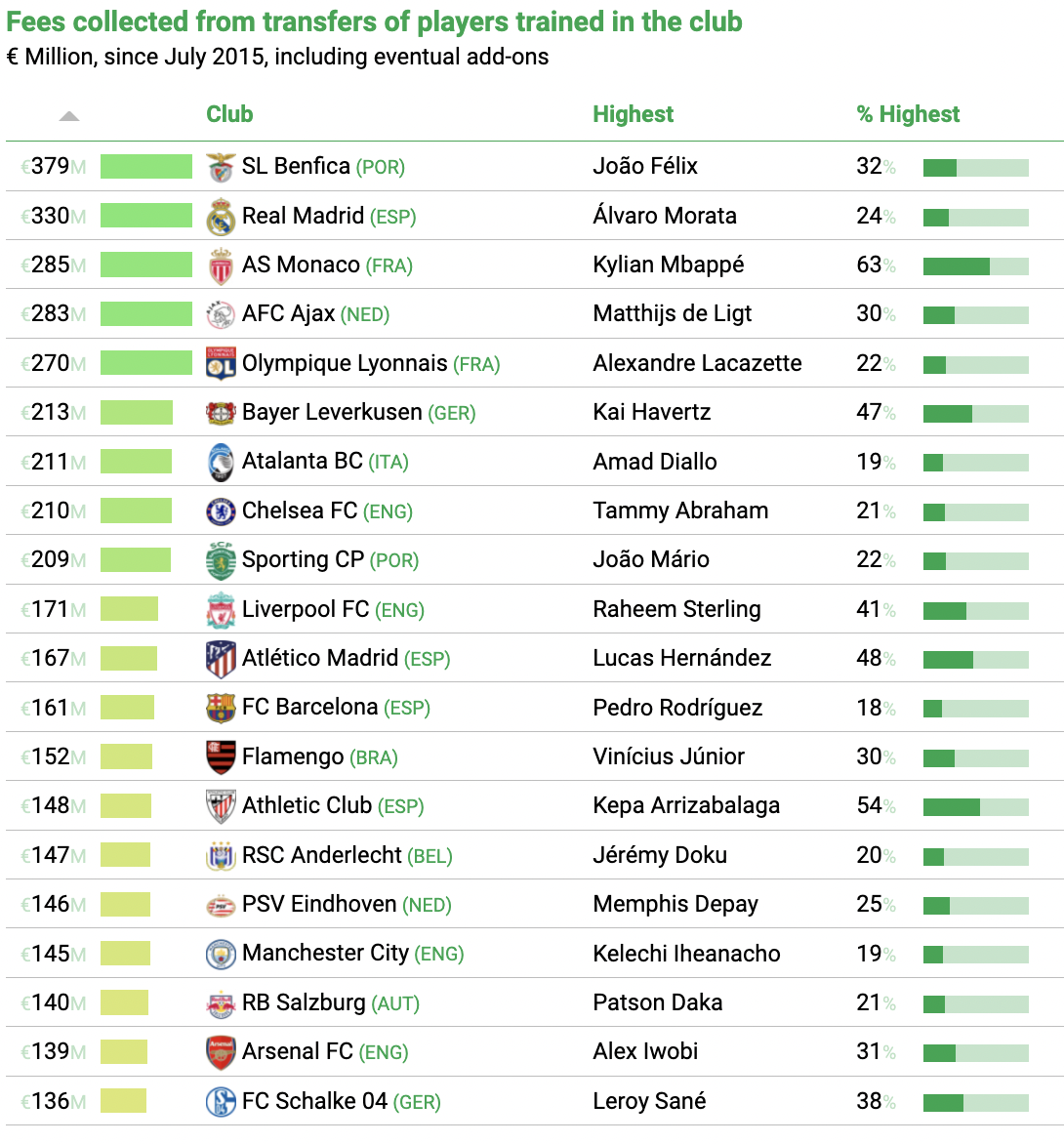This screenshot has width=1064, height=1144.
Task: Click the SL Benfica club crest
Action: tap(221, 167)
